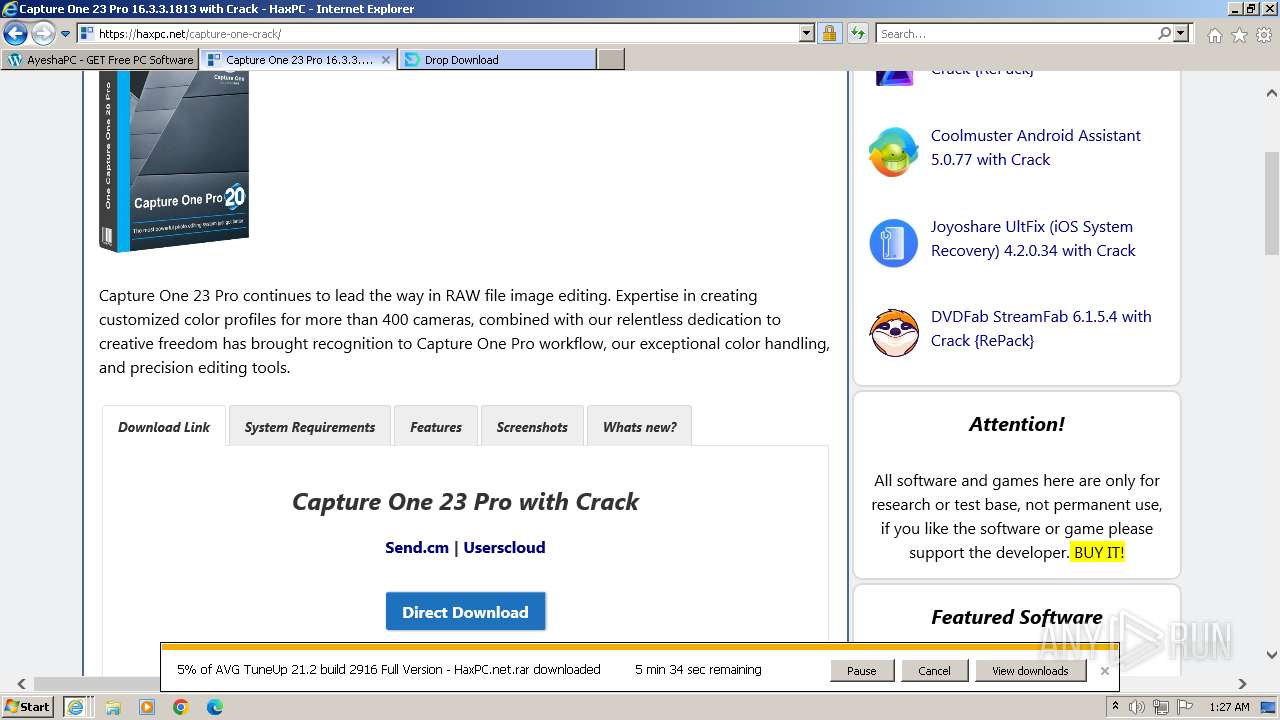This screenshot has height=720, width=1280.
Task: Click View downloads button
Action: pyautogui.click(x=1030, y=671)
